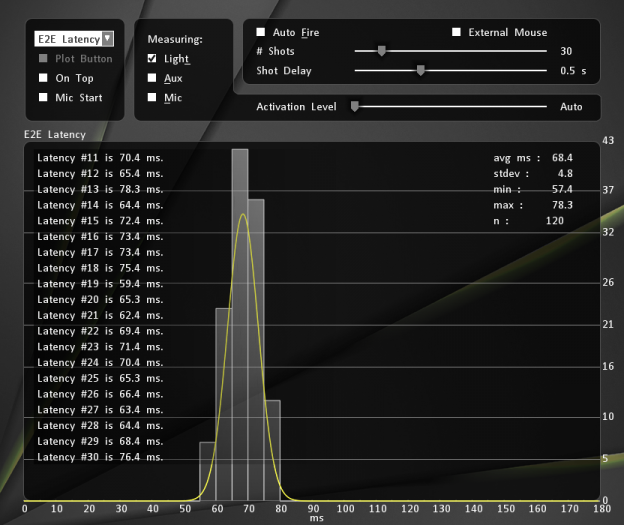The image size is (624, 525).
Task: Click the avg ms statistic value
Action: [561, 157]
